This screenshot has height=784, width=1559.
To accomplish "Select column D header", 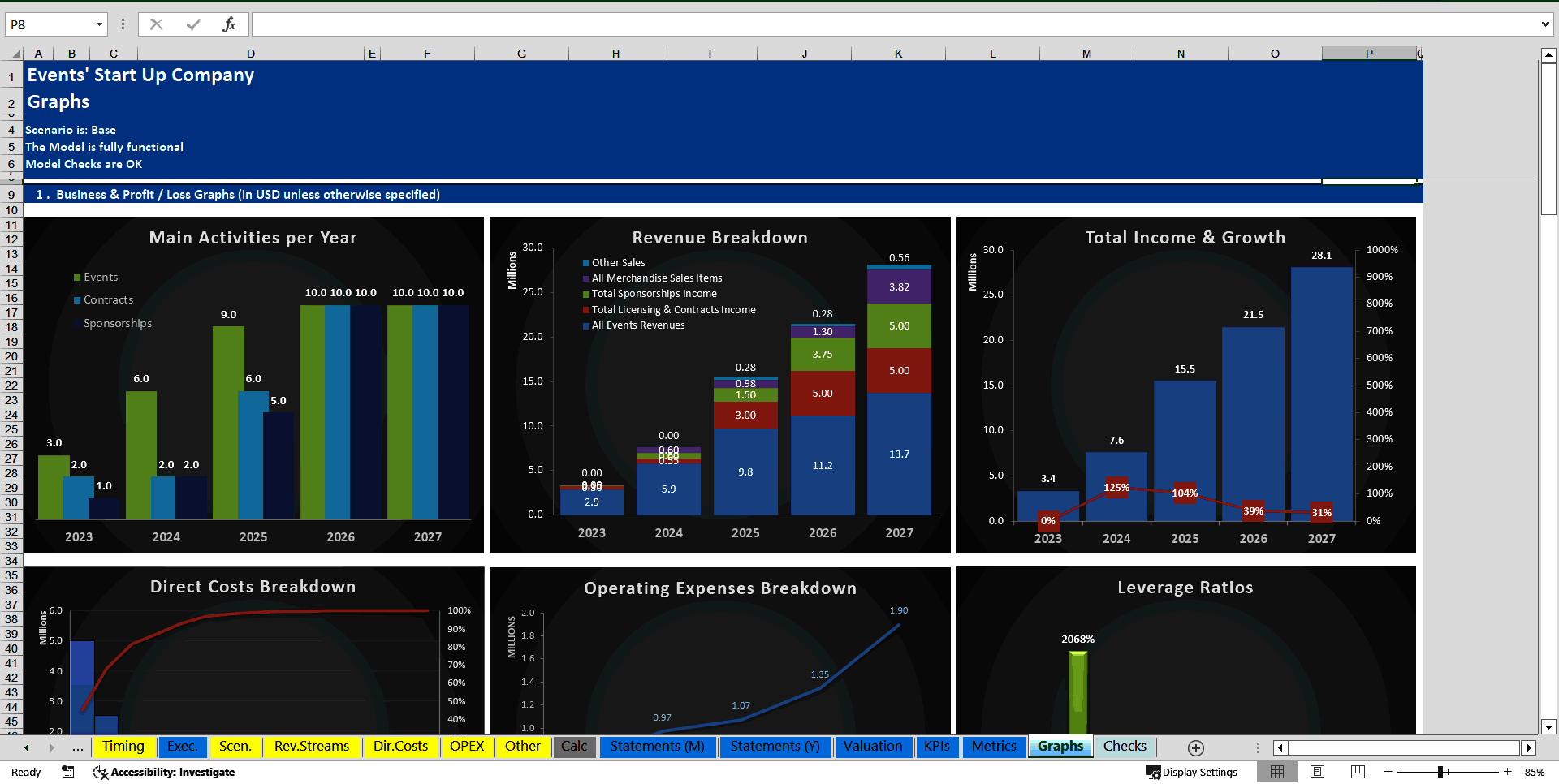I will click(251, 54).
